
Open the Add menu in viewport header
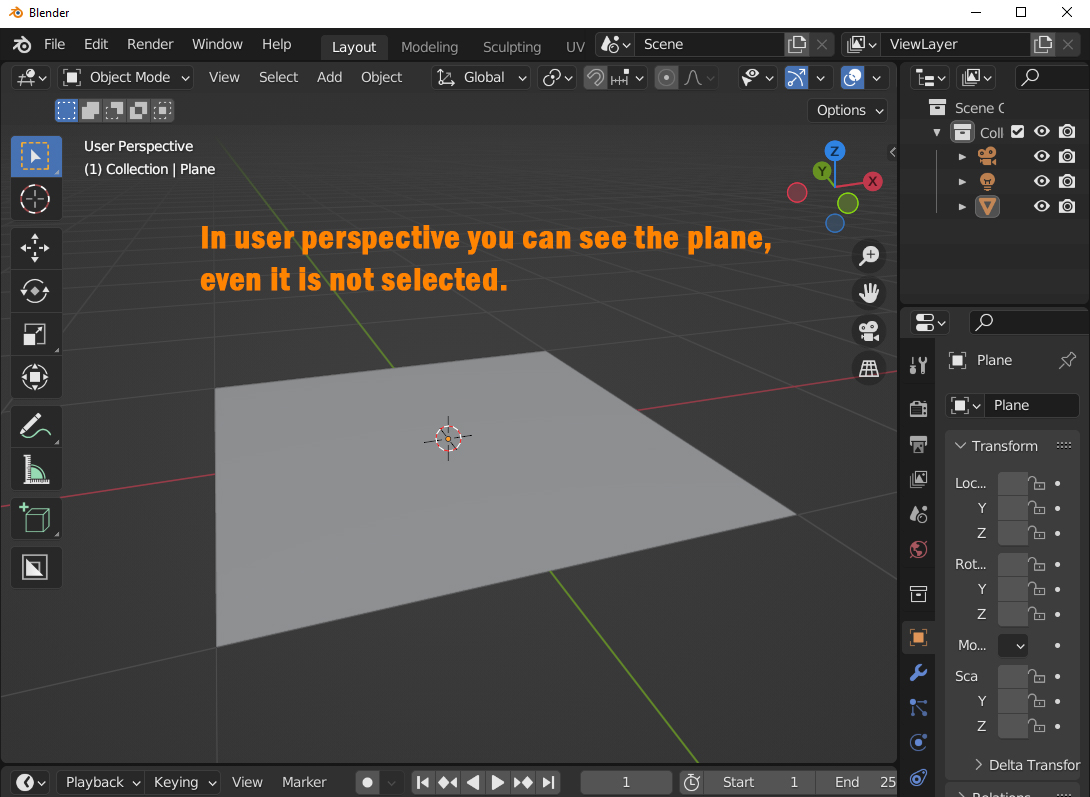point(330,77)
